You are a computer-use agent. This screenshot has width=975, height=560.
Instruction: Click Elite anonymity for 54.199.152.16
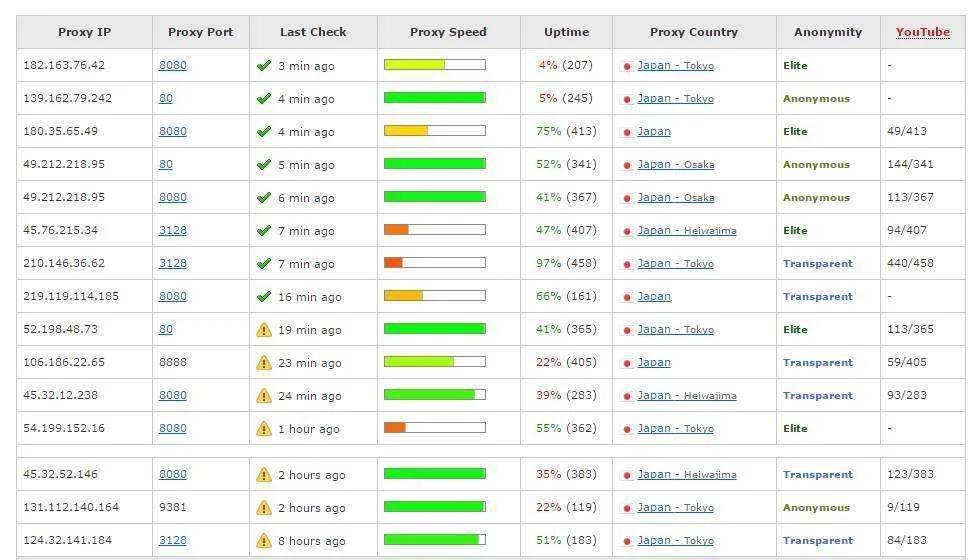point(795,428)
